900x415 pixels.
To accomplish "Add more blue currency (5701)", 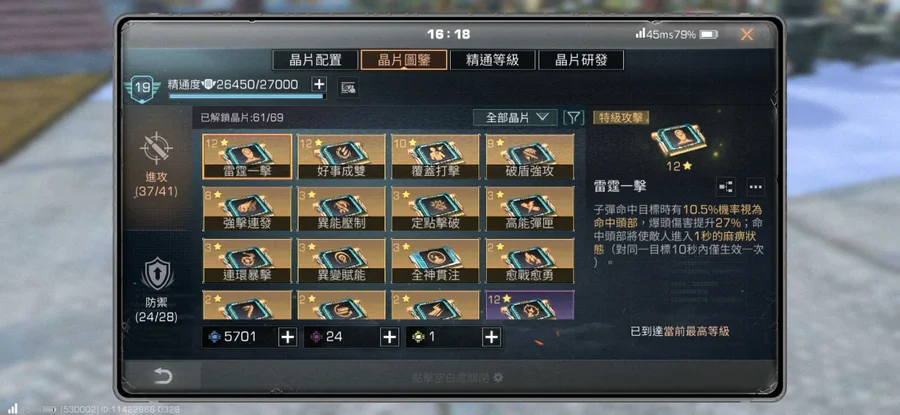I will tap(288, 337).
